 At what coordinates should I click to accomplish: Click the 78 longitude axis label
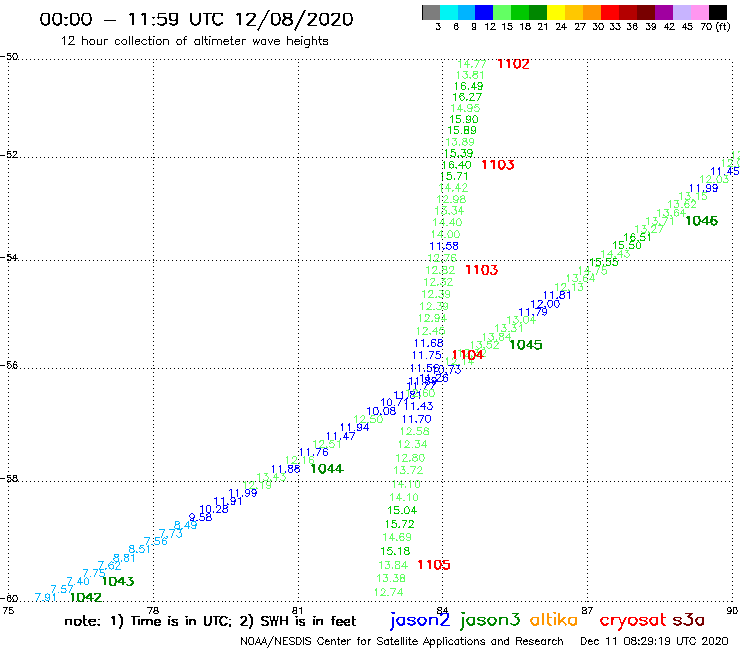[x=153, y=610]
